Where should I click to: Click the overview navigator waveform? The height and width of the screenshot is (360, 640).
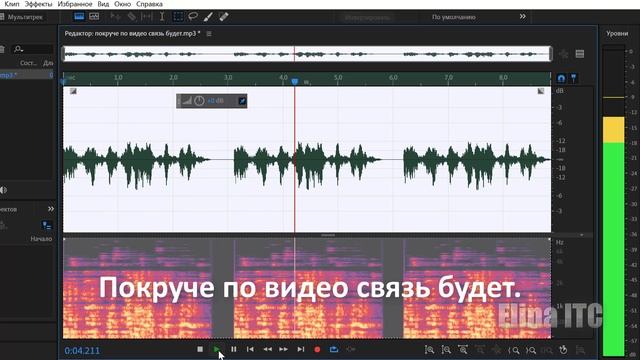pyautogui.click(x=307, y=54)
